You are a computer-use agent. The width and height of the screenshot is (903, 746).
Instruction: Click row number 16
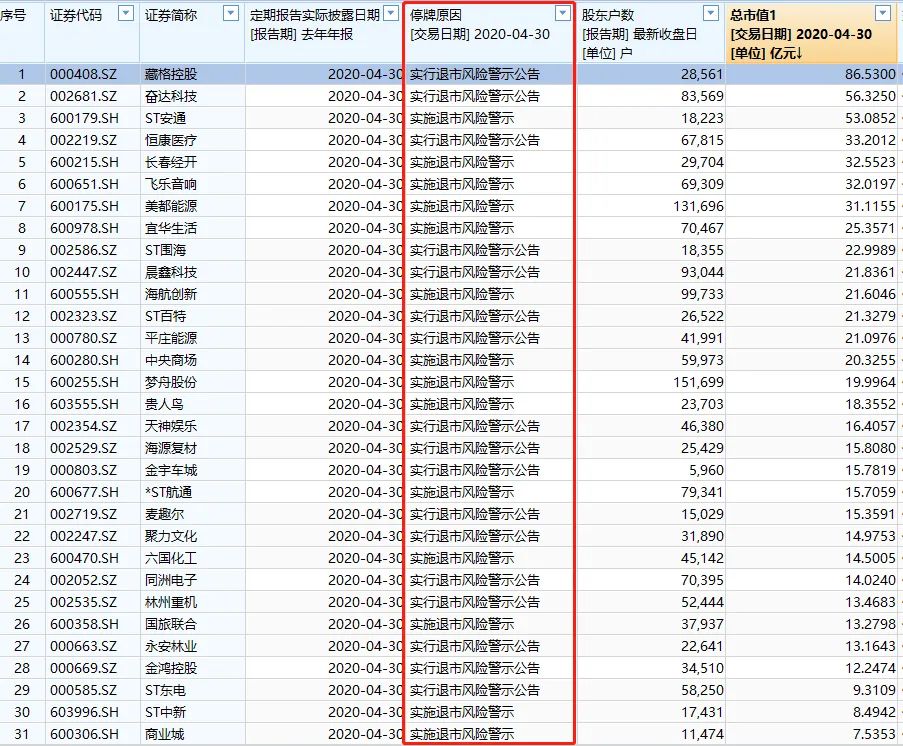point(22,404)
